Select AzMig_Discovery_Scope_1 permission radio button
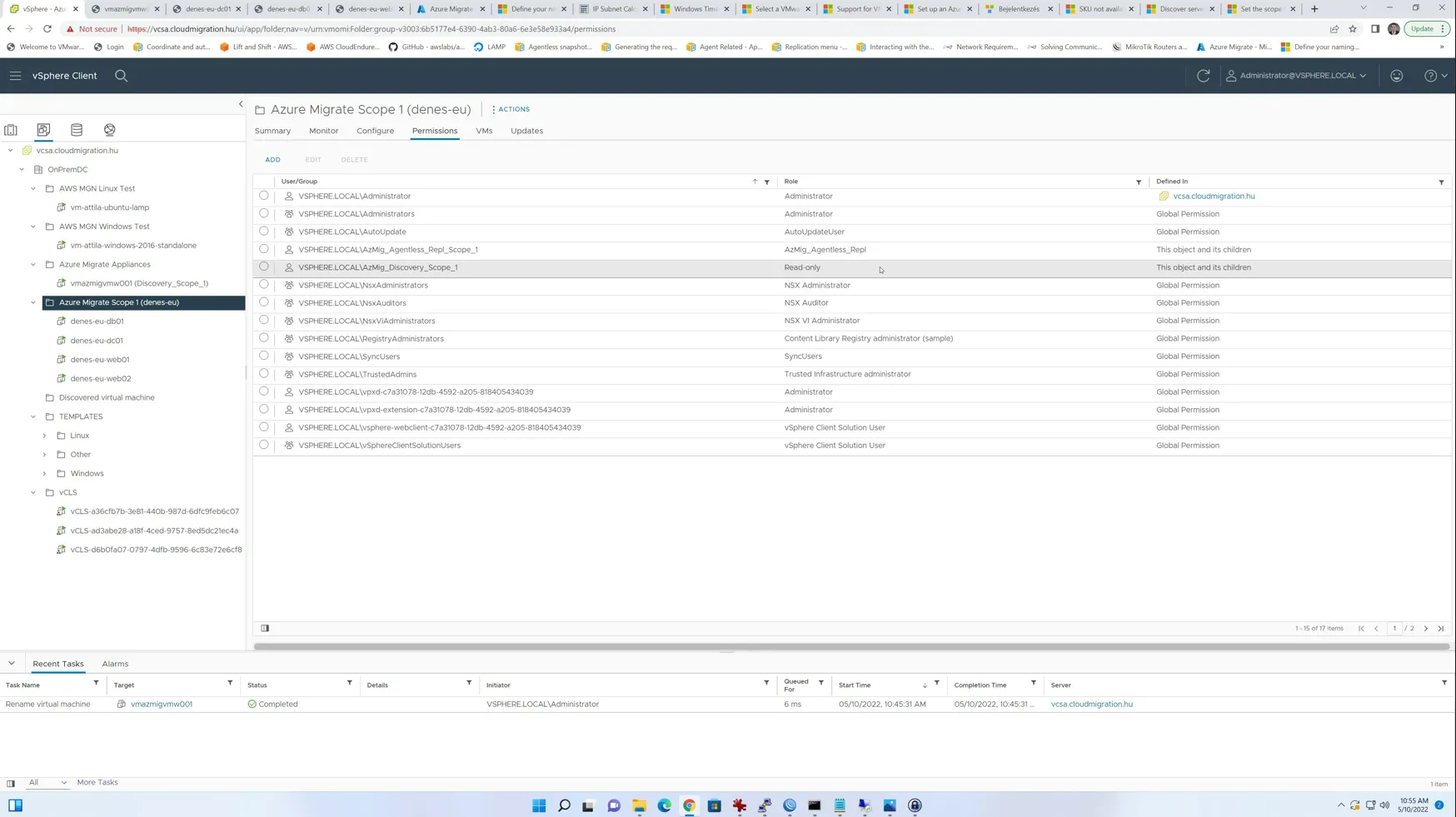 [x=264, y=267]
